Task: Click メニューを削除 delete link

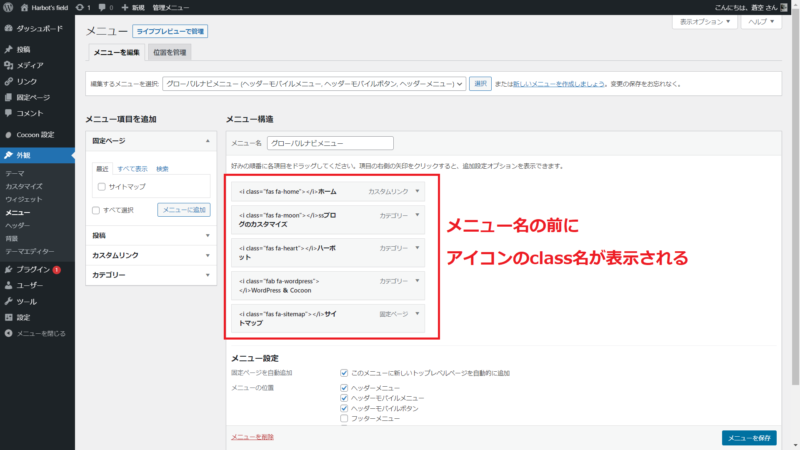Action: pyautogui.click(x=253, y=437)
